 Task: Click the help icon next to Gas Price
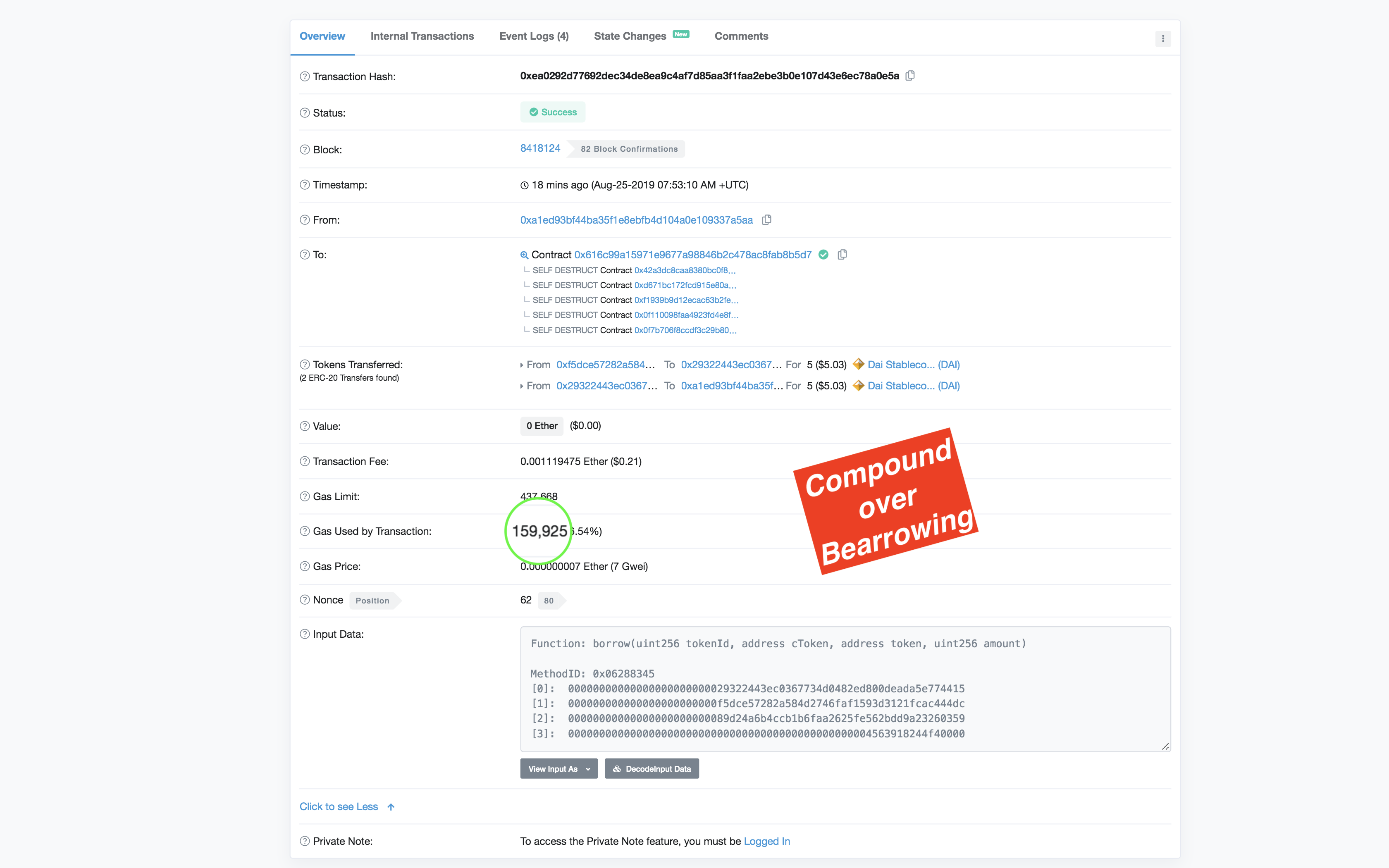tap(305, 566)
